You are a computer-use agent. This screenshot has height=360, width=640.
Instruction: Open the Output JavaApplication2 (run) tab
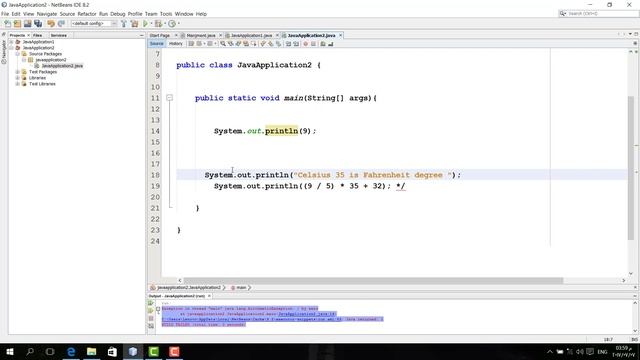177,296
